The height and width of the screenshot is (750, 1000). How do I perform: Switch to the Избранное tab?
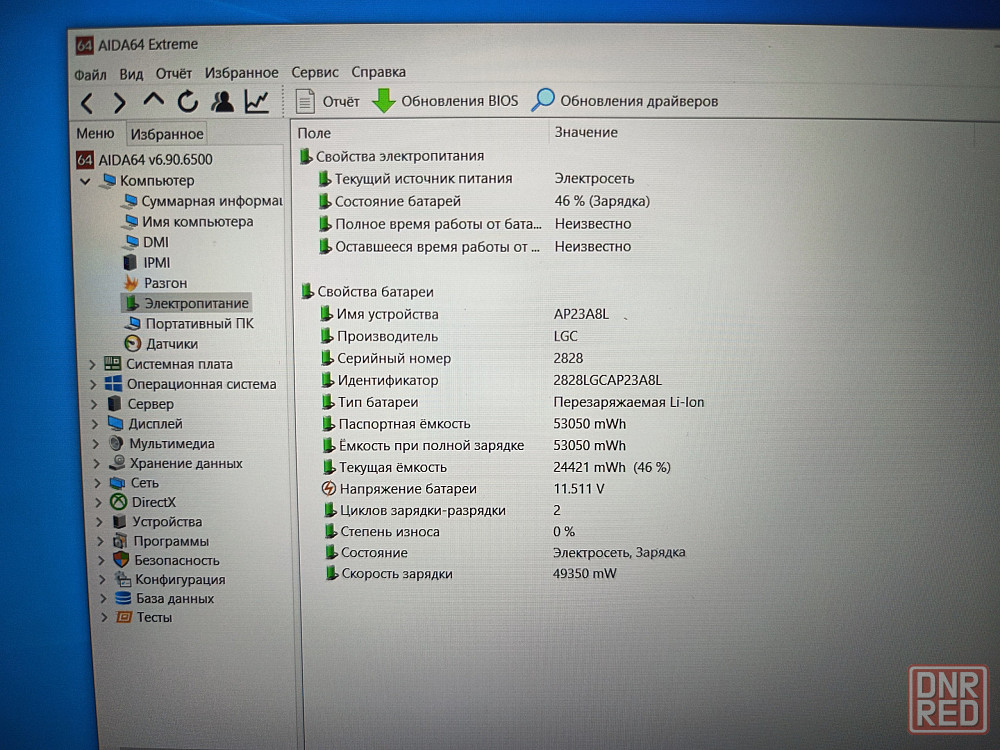166,134
